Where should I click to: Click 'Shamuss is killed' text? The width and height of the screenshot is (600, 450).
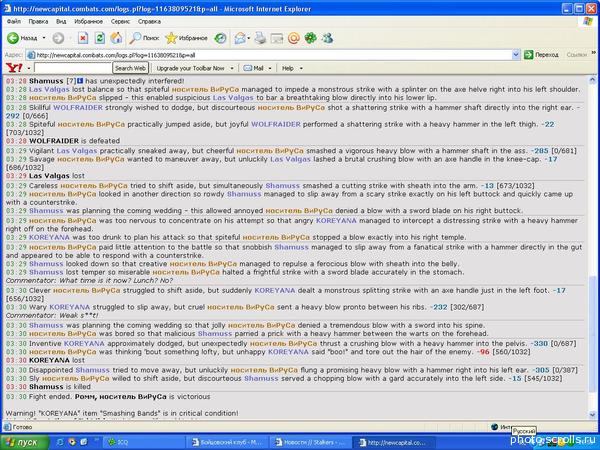(x=60, y=387)
